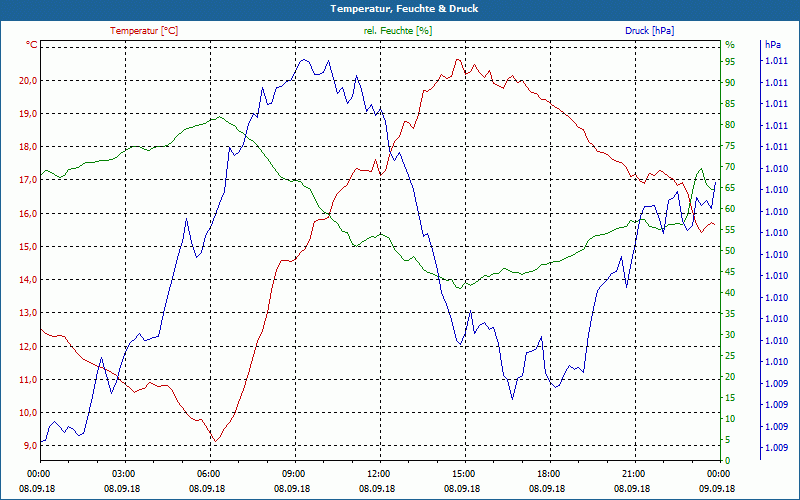Image resolution: width=800 pixels, height=500 pixels.
Task: Pick the 10,0 temperature axis value
Action: (28, 413)
